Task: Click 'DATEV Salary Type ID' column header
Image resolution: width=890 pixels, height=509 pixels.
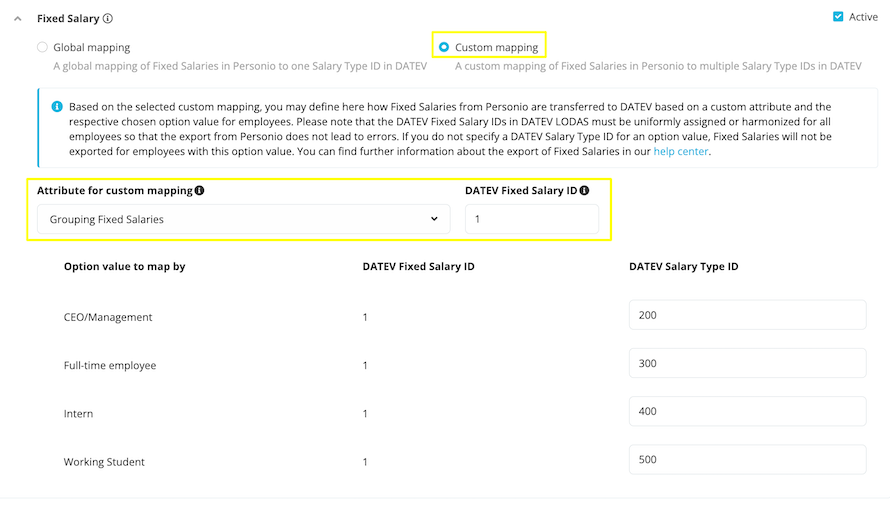Action: pyautogui.click(x=683, y=267)
